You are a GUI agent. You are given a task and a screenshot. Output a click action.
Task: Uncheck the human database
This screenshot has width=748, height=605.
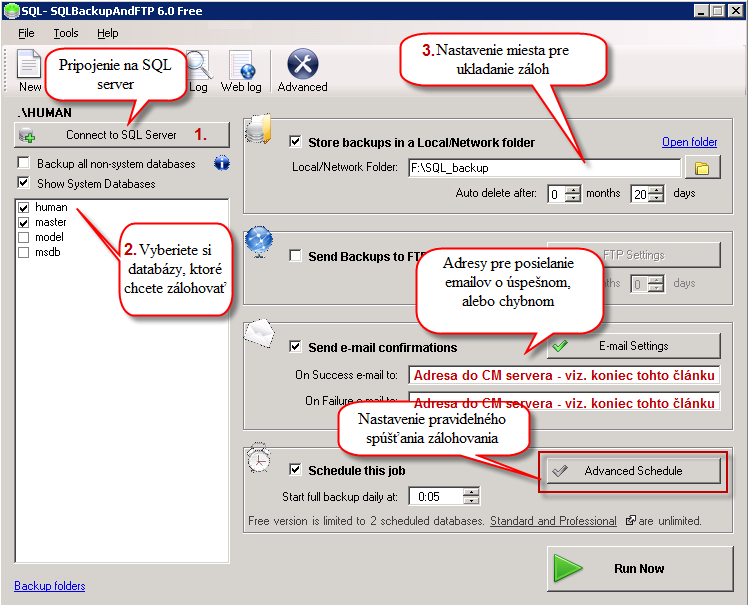23,208
